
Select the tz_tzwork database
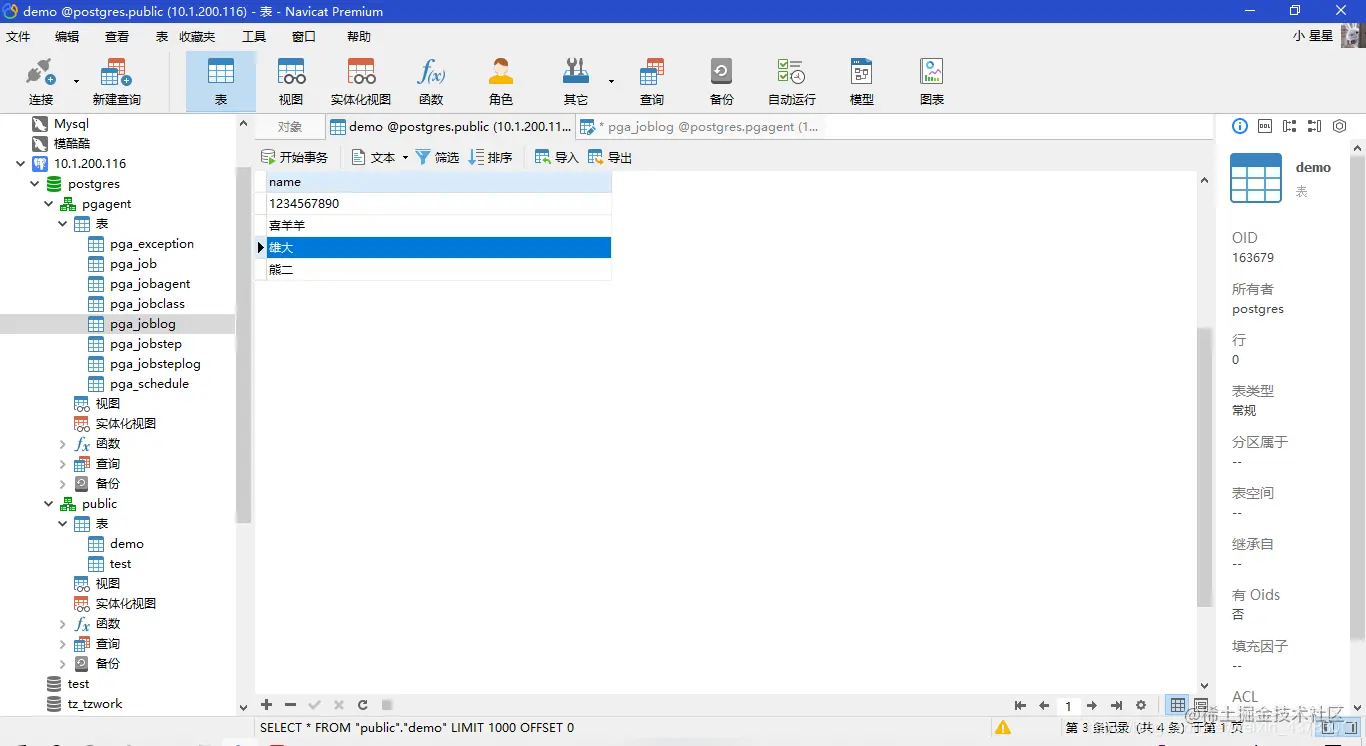tap(95, 704)
